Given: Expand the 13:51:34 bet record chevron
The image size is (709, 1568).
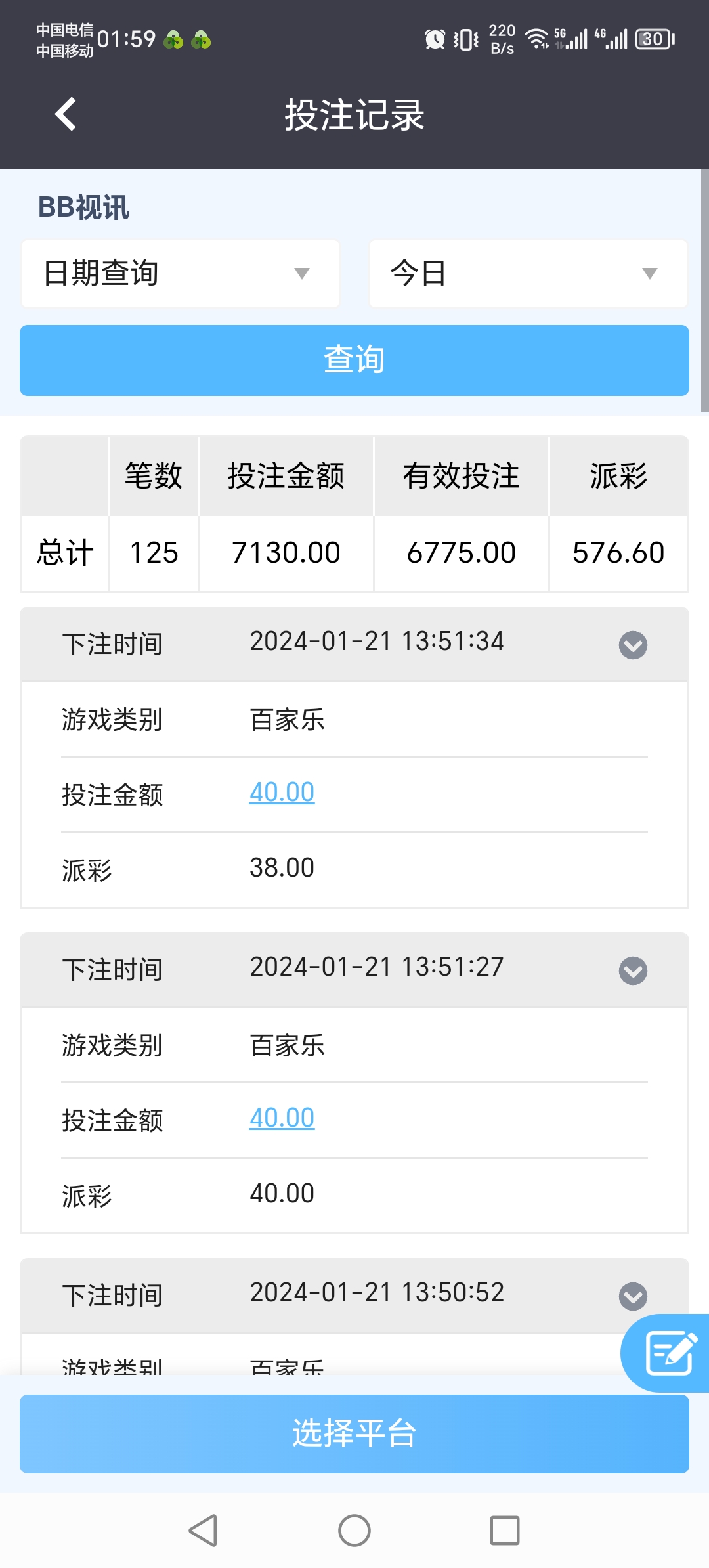Looking at the screenshot, I should pyautogui.click(x=633, y=645).
